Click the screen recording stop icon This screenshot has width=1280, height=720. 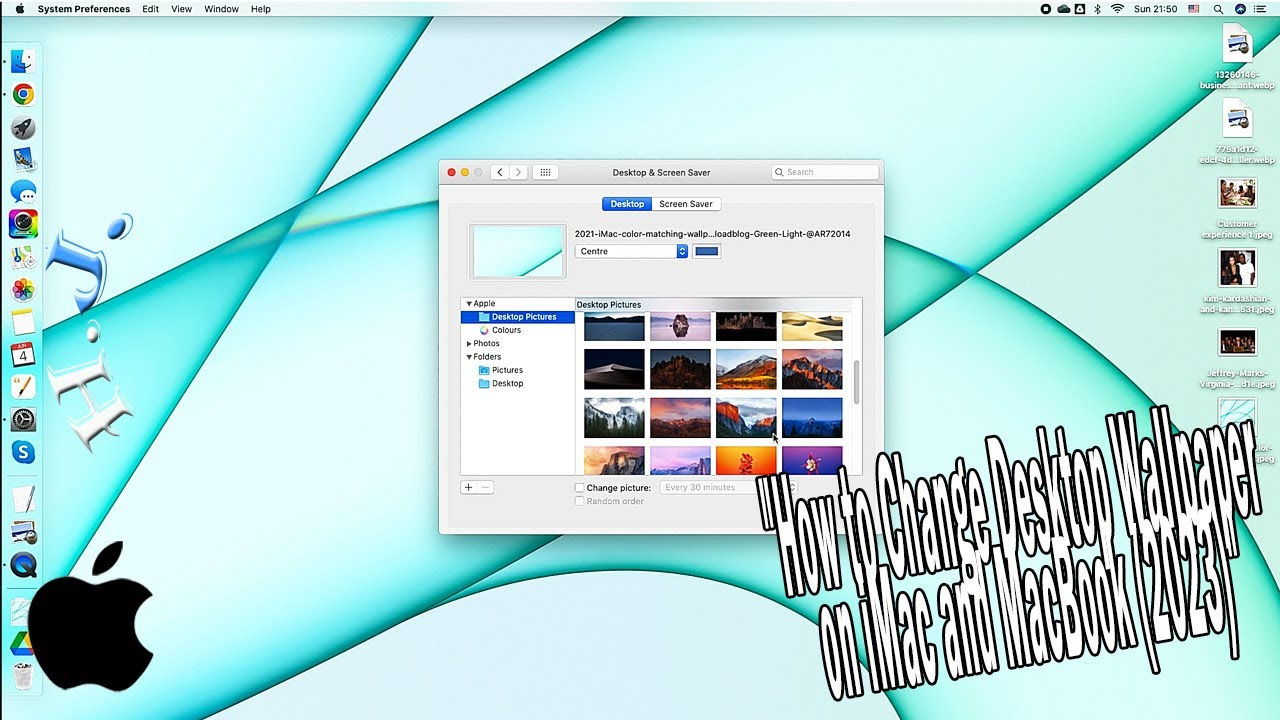click(x=1046, y=9)
